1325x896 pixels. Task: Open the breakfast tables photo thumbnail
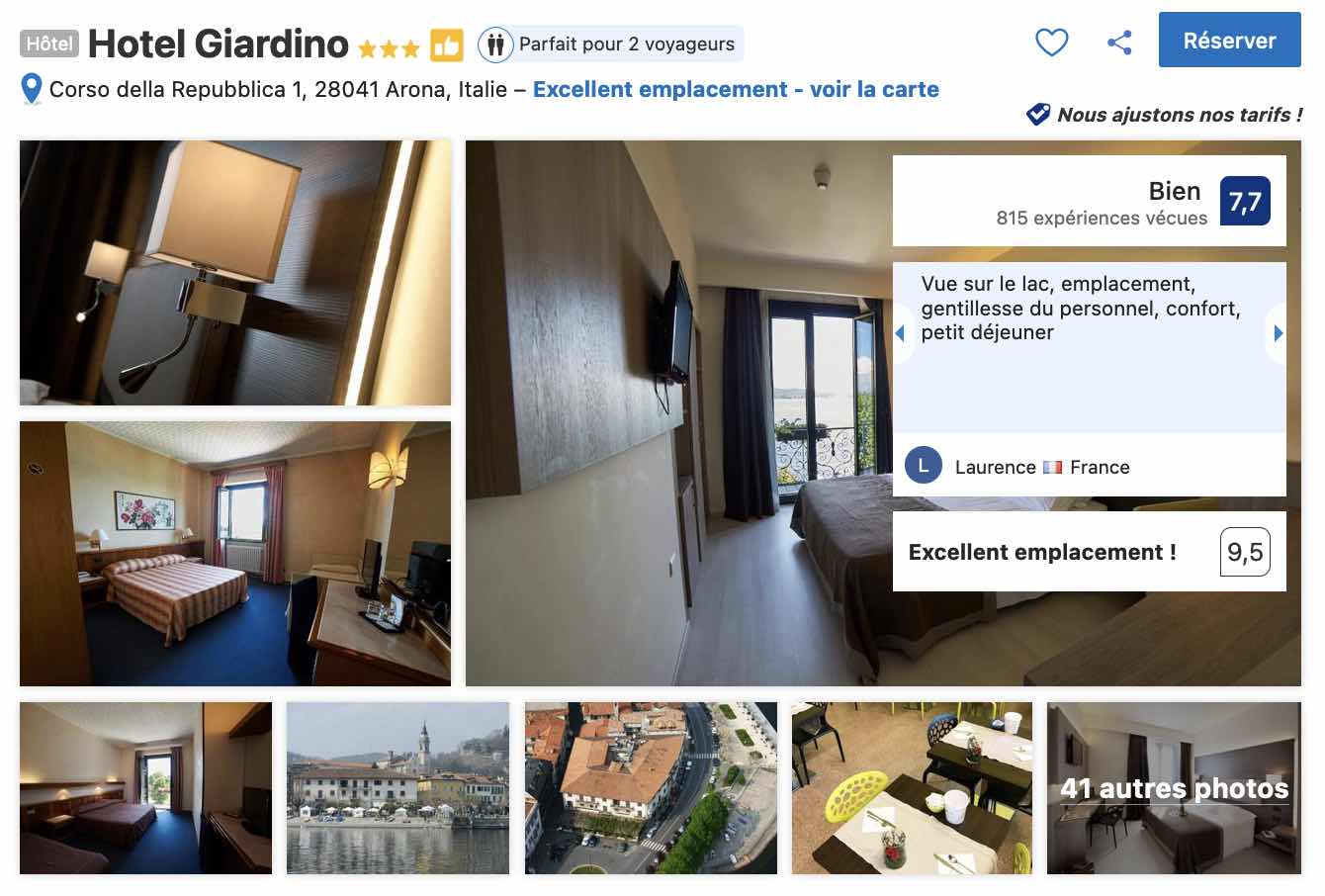(x=912, y=788)
